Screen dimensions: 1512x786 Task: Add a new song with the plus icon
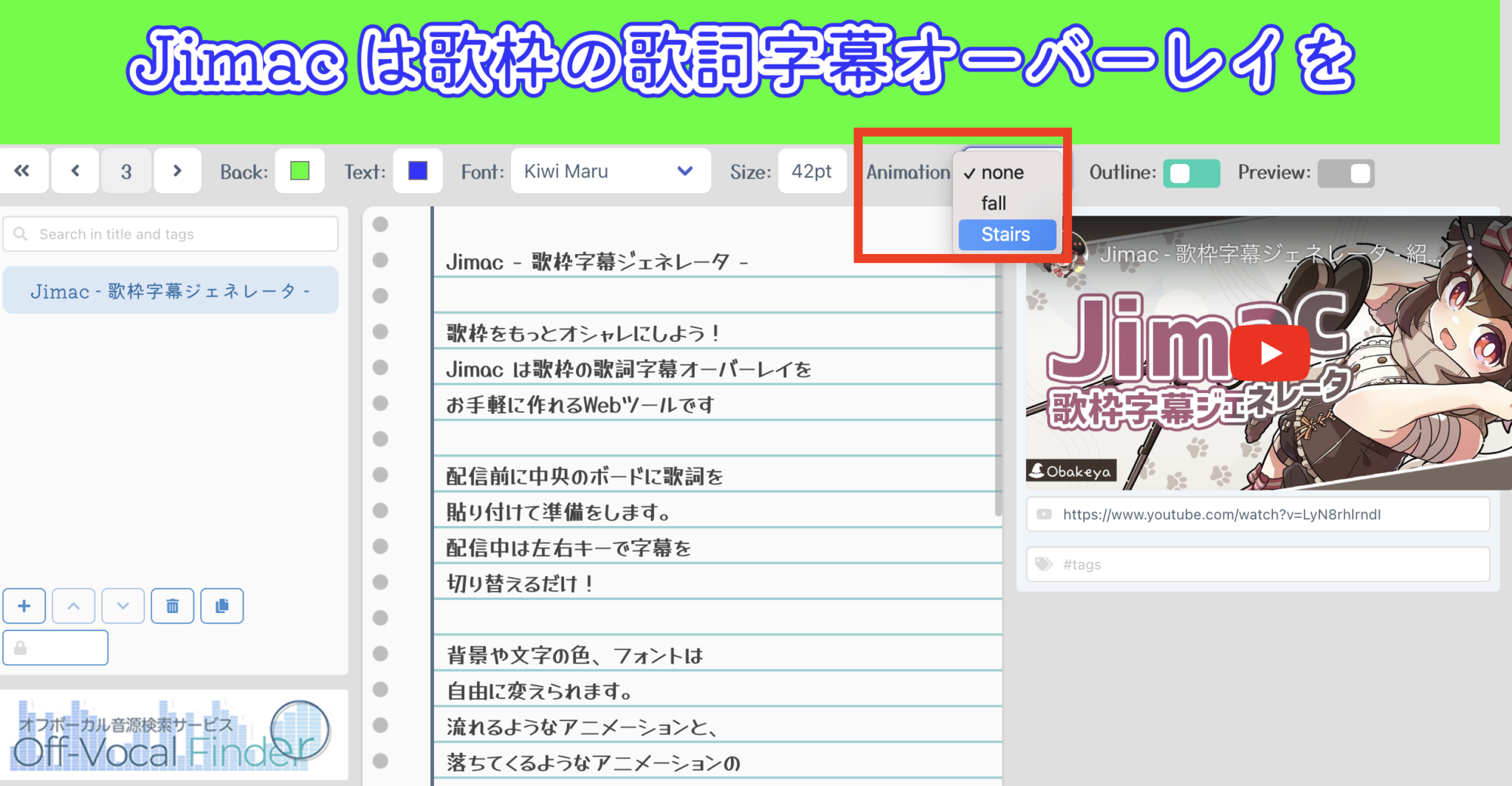click(x=24, y=606)
